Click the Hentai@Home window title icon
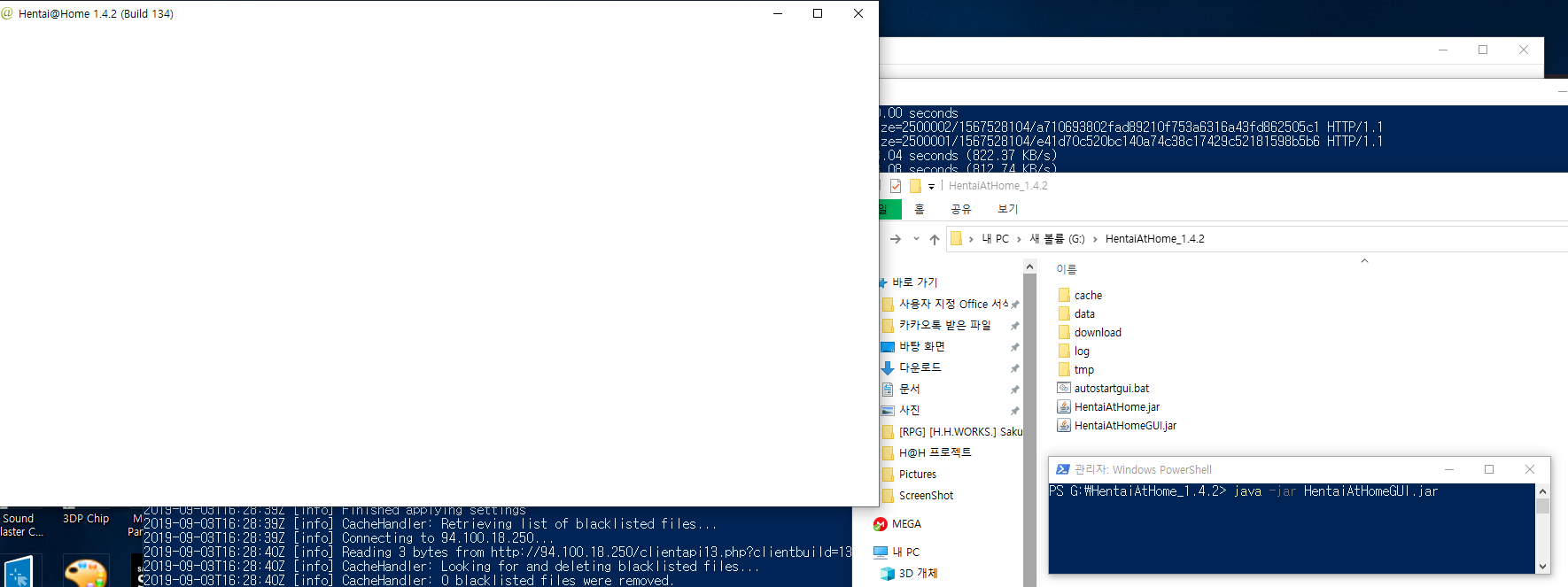 click(x=8, y=13)
